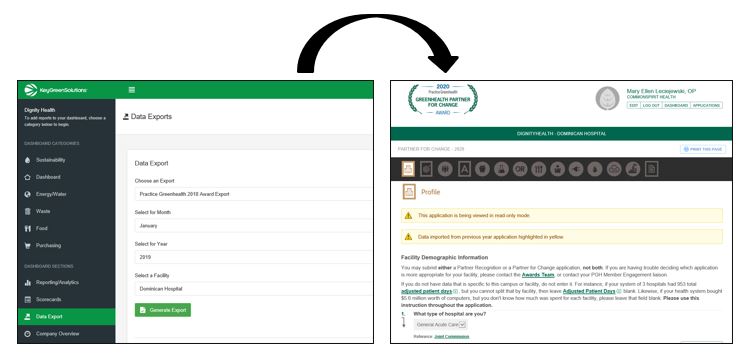Click the bold 'Adjusted Patient Days' link

[589, 291]
